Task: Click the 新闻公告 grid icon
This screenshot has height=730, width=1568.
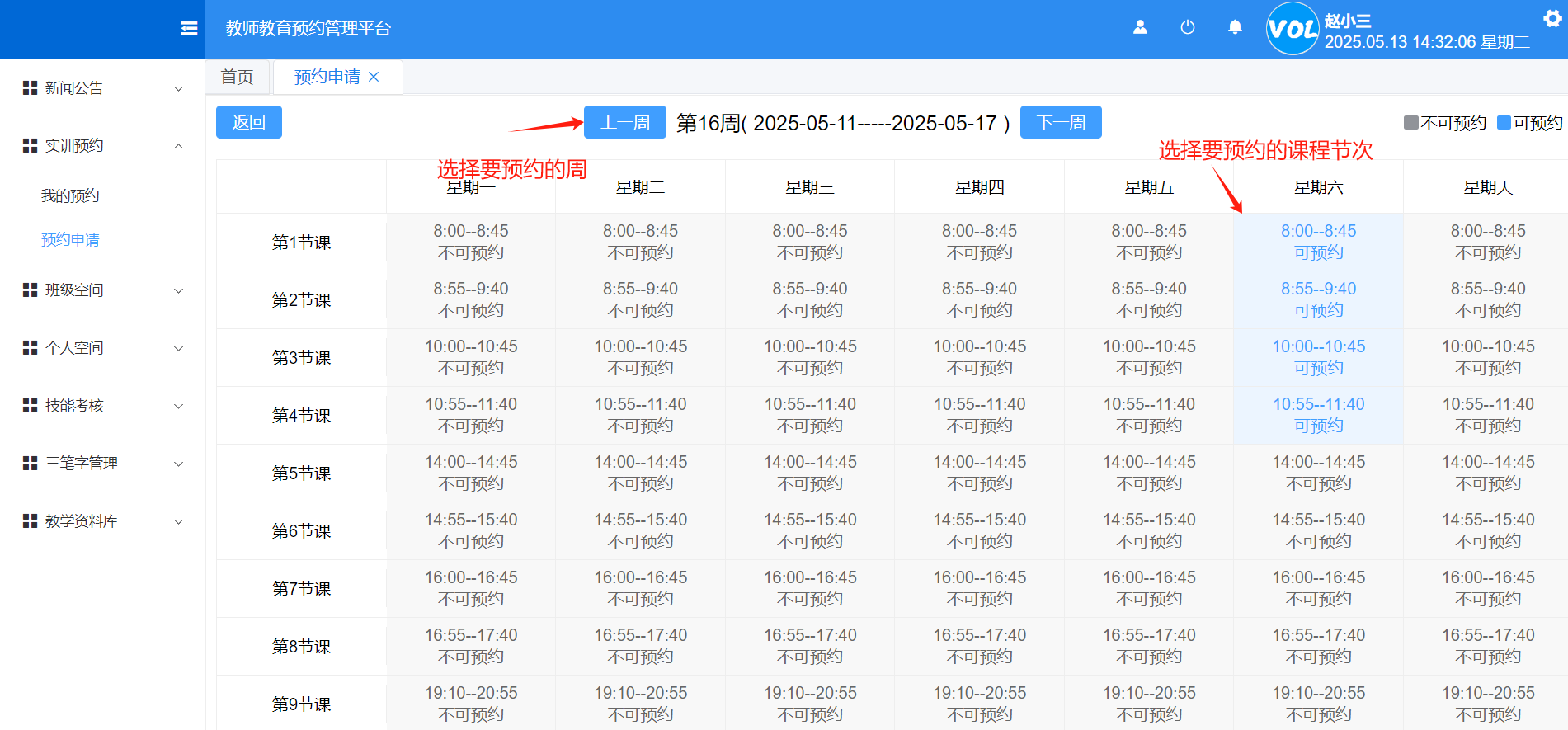Action: [x=31, y=88]
